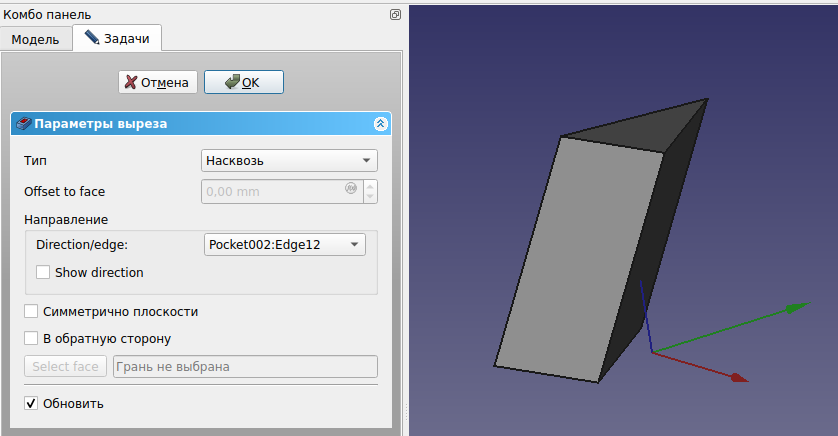
Task: Click the dark top triangular face of the solid
Action: point(647,130)
